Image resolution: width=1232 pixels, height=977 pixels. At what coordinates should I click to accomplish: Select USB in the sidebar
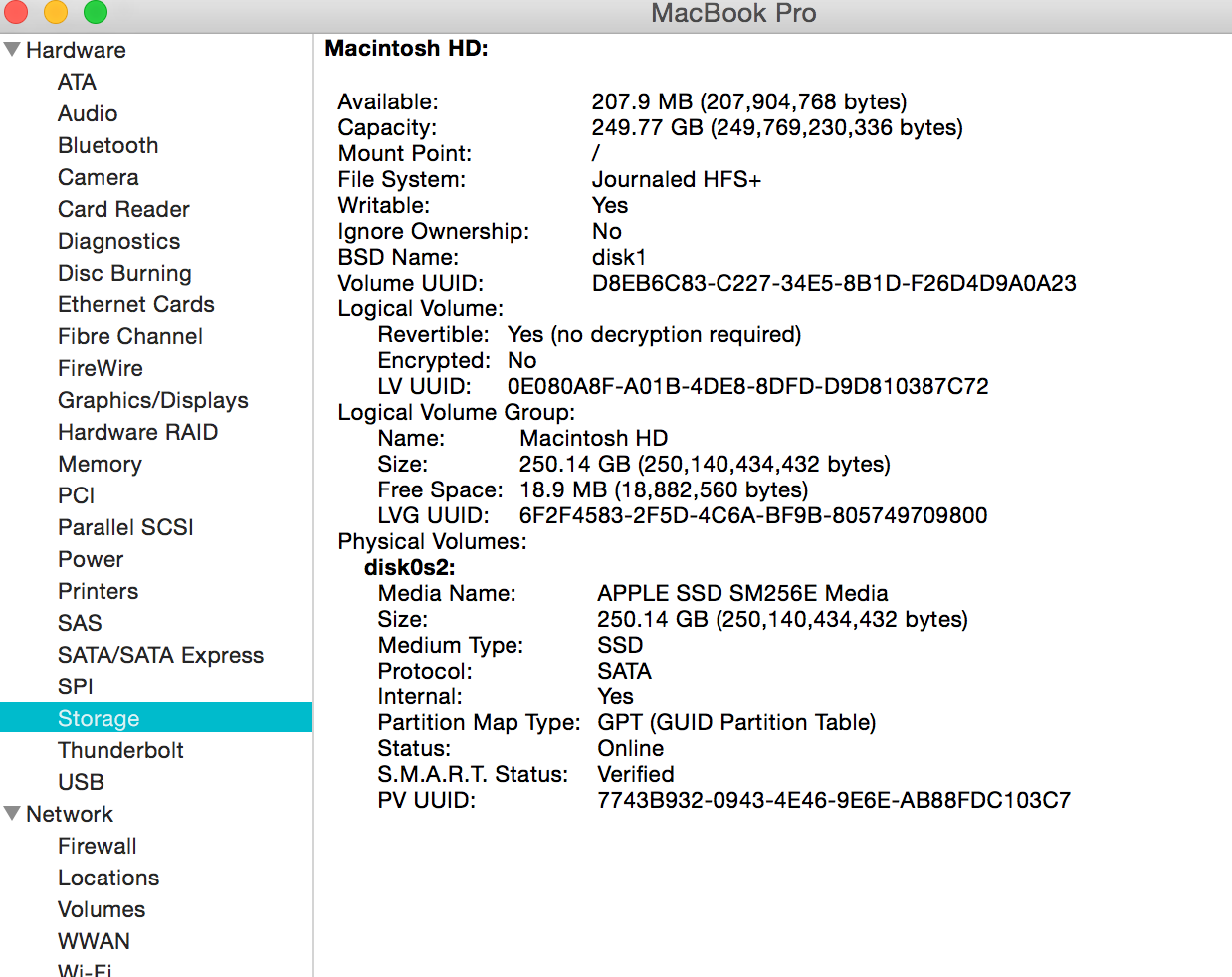[x=81, y=782]
